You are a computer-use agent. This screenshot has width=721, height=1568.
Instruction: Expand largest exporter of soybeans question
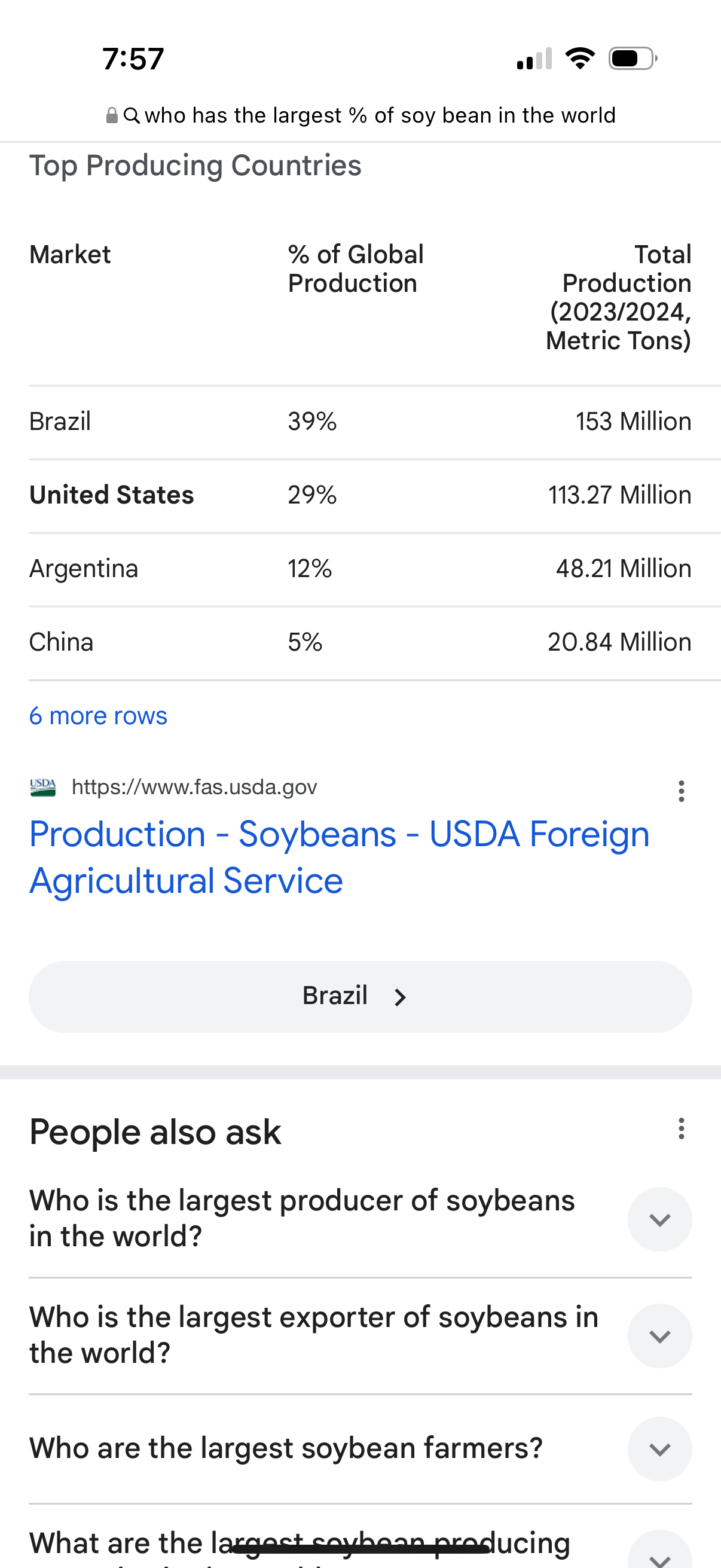coord(659,1336)
